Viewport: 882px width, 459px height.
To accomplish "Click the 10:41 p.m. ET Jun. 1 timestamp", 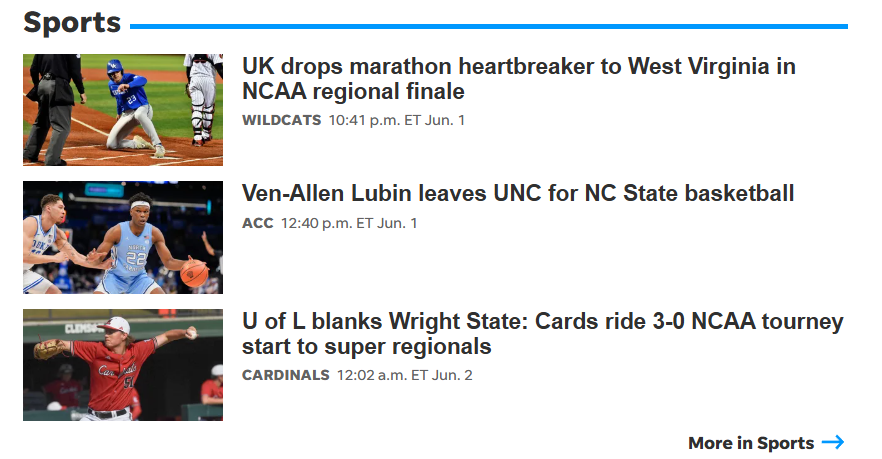I will point(397,120).
